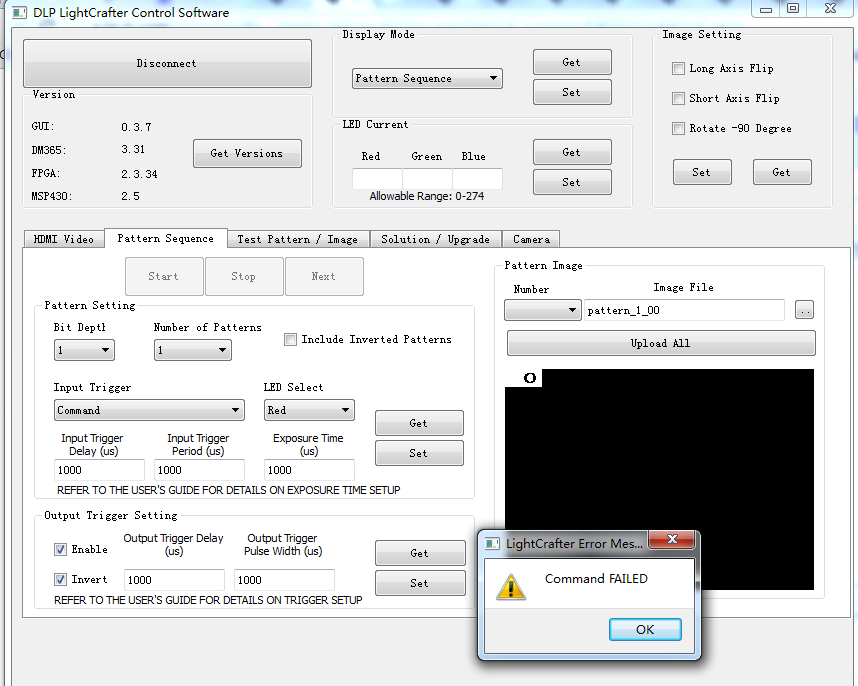This screenshot has height=686, width=858.
Task: Open the Solution / Upgrade tab
Action: tap(436, 239)
